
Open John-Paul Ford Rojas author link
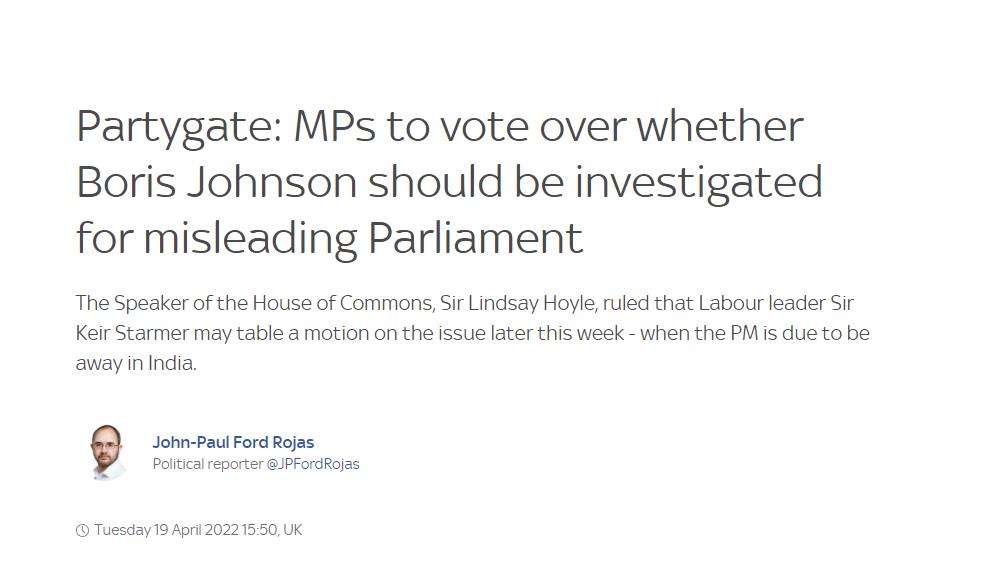(233, 442)
